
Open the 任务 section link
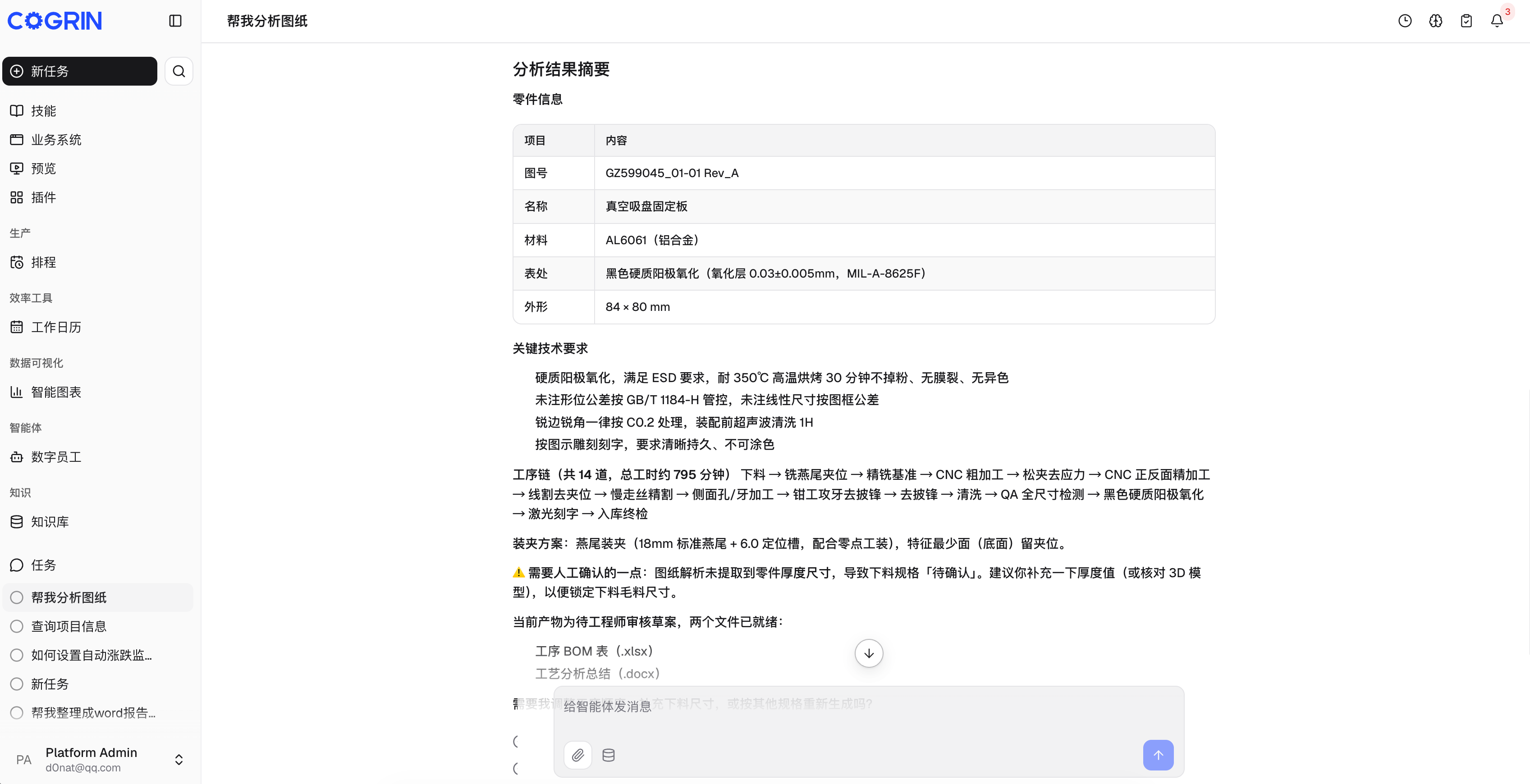[x=98, y=565]
